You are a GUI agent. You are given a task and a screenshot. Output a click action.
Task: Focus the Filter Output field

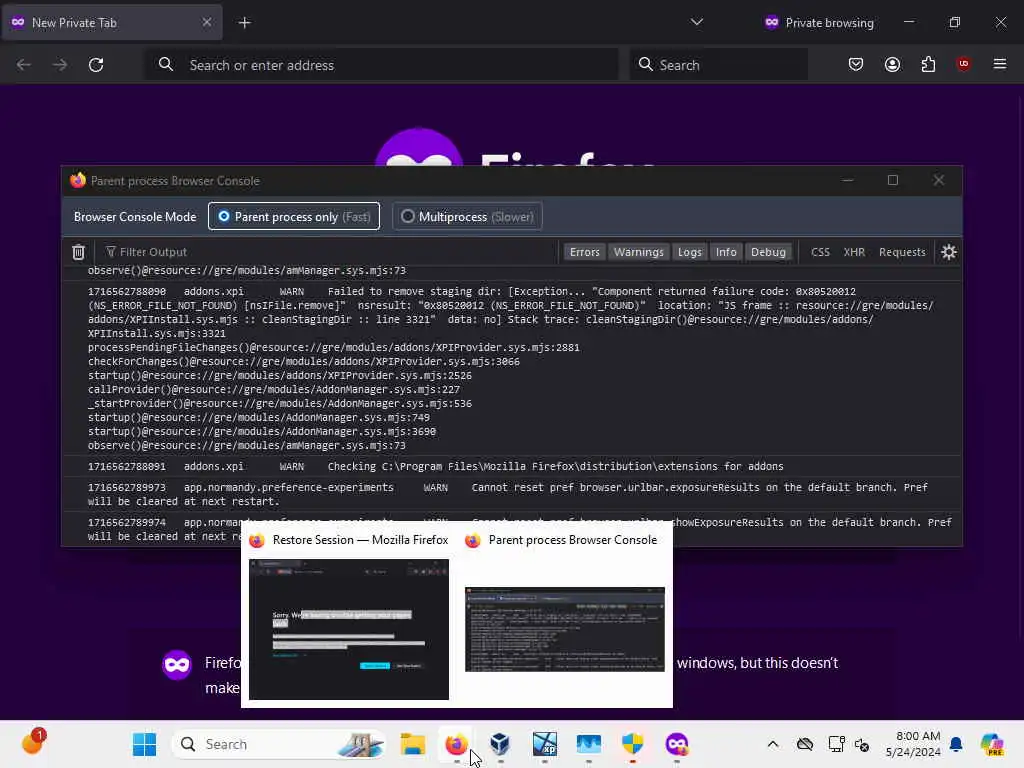tap(330, 252)
